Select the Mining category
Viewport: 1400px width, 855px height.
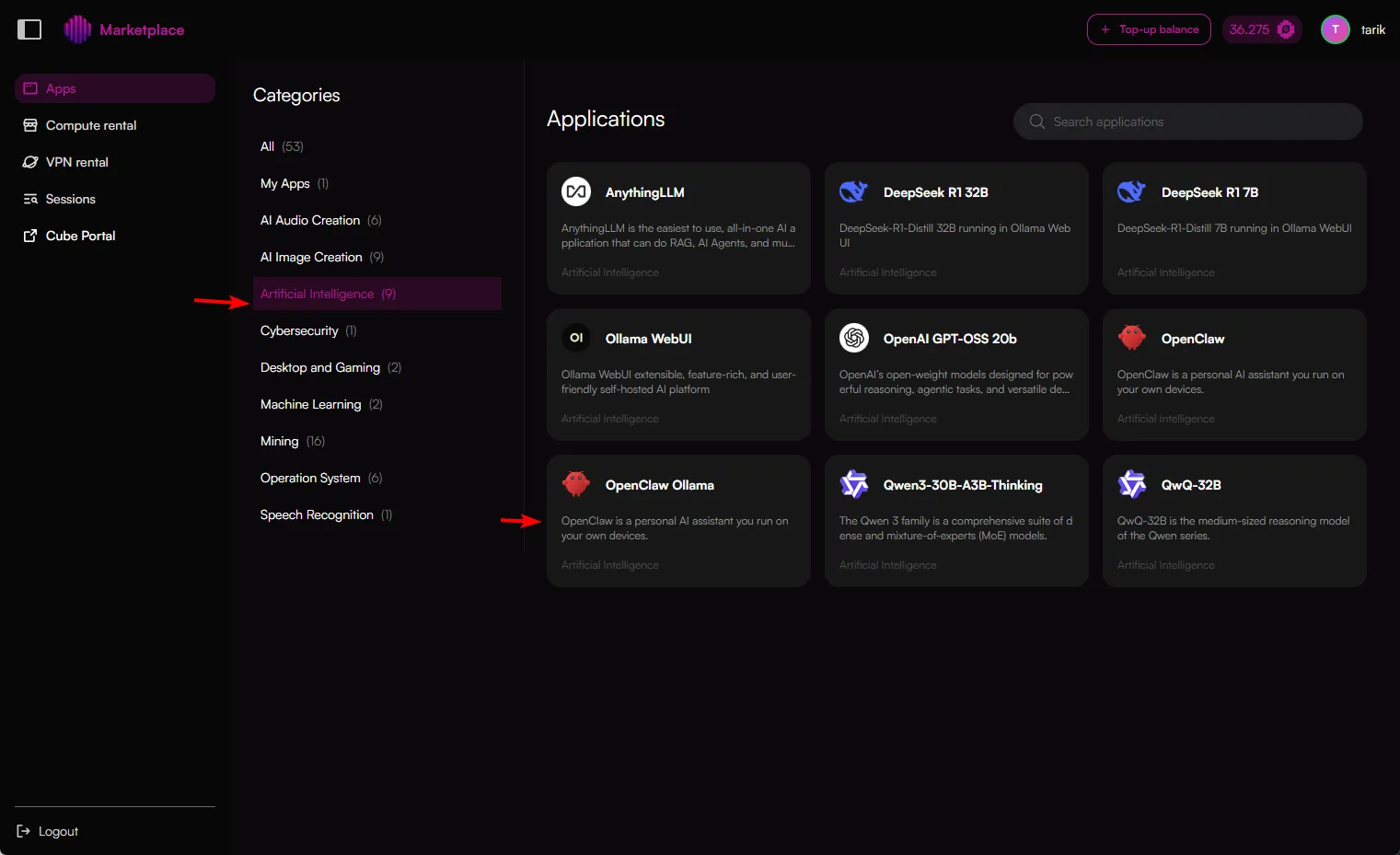[x=377, y=441]
